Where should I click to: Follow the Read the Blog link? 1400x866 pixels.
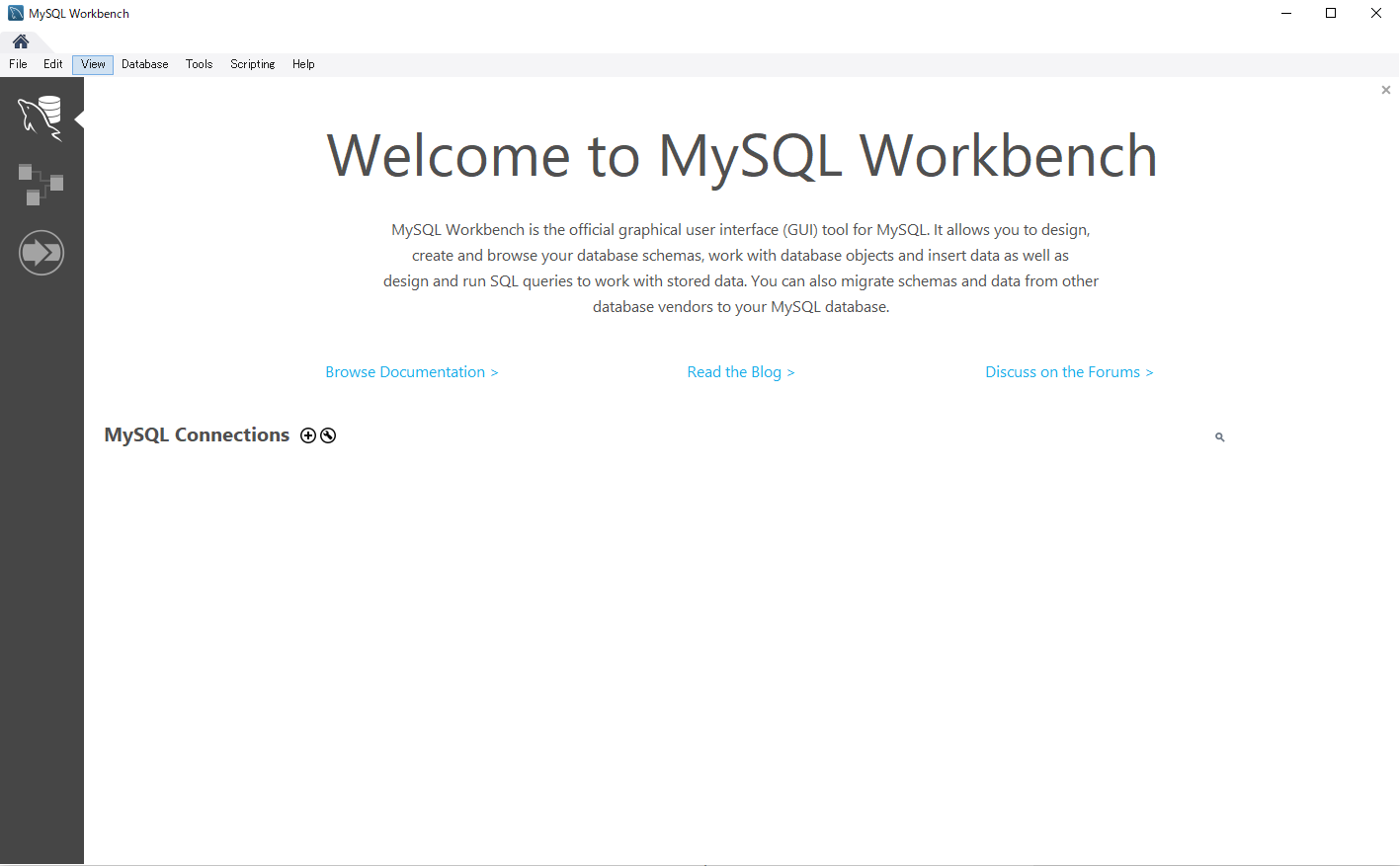click(741, 371)
